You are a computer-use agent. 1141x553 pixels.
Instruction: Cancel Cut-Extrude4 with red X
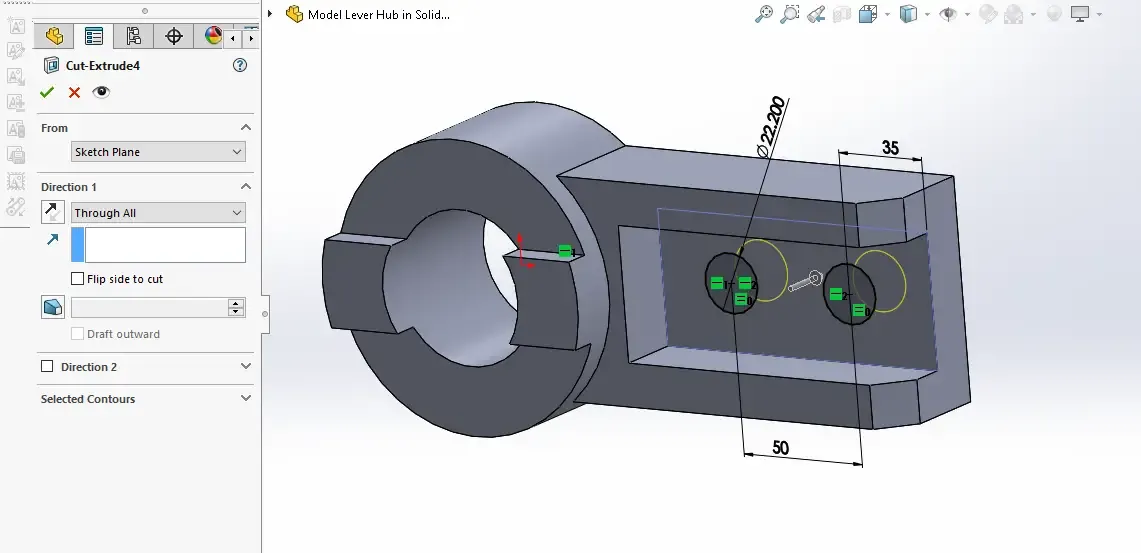(x=74, y=92)
